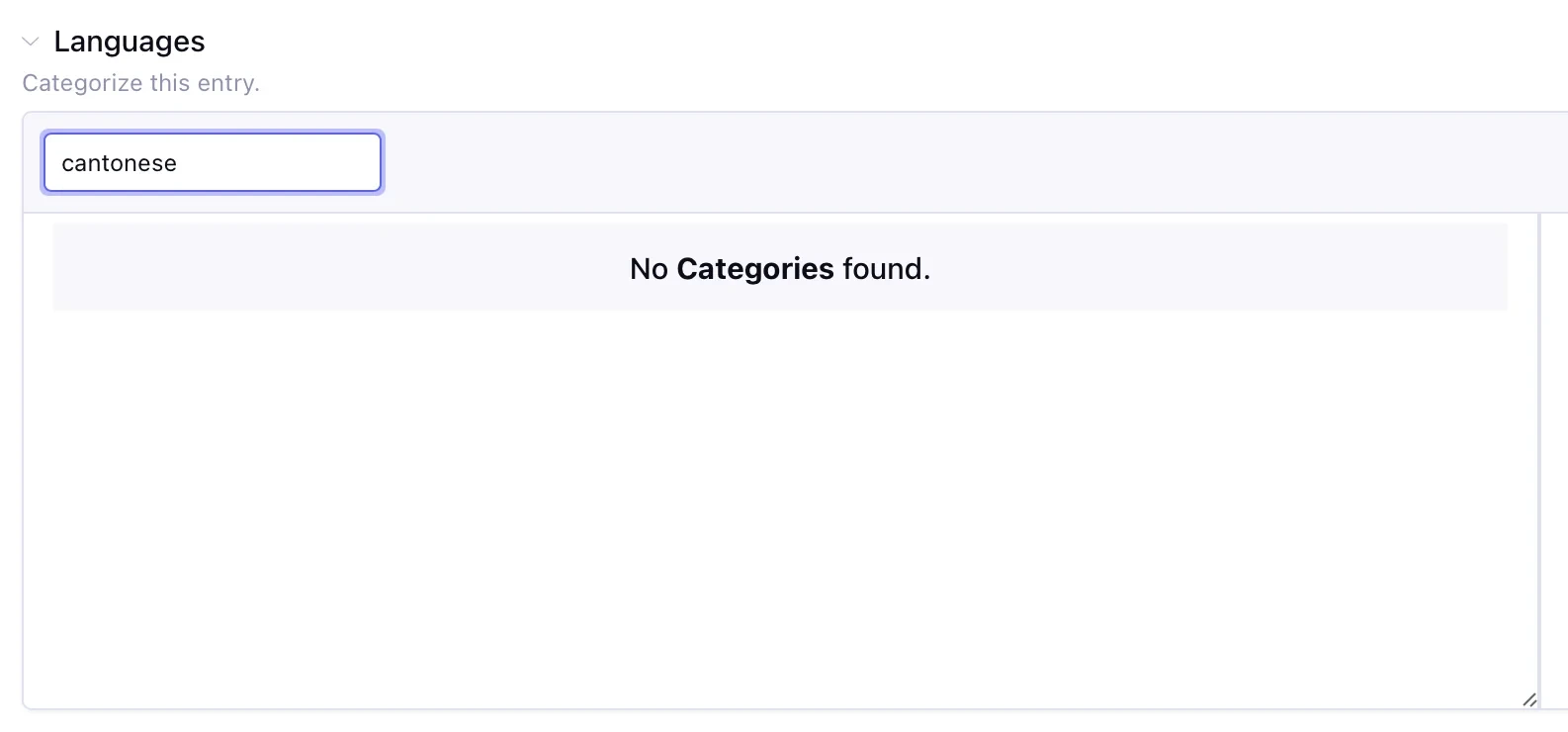Click the right edge of the gray banner

coord(1503,267)
